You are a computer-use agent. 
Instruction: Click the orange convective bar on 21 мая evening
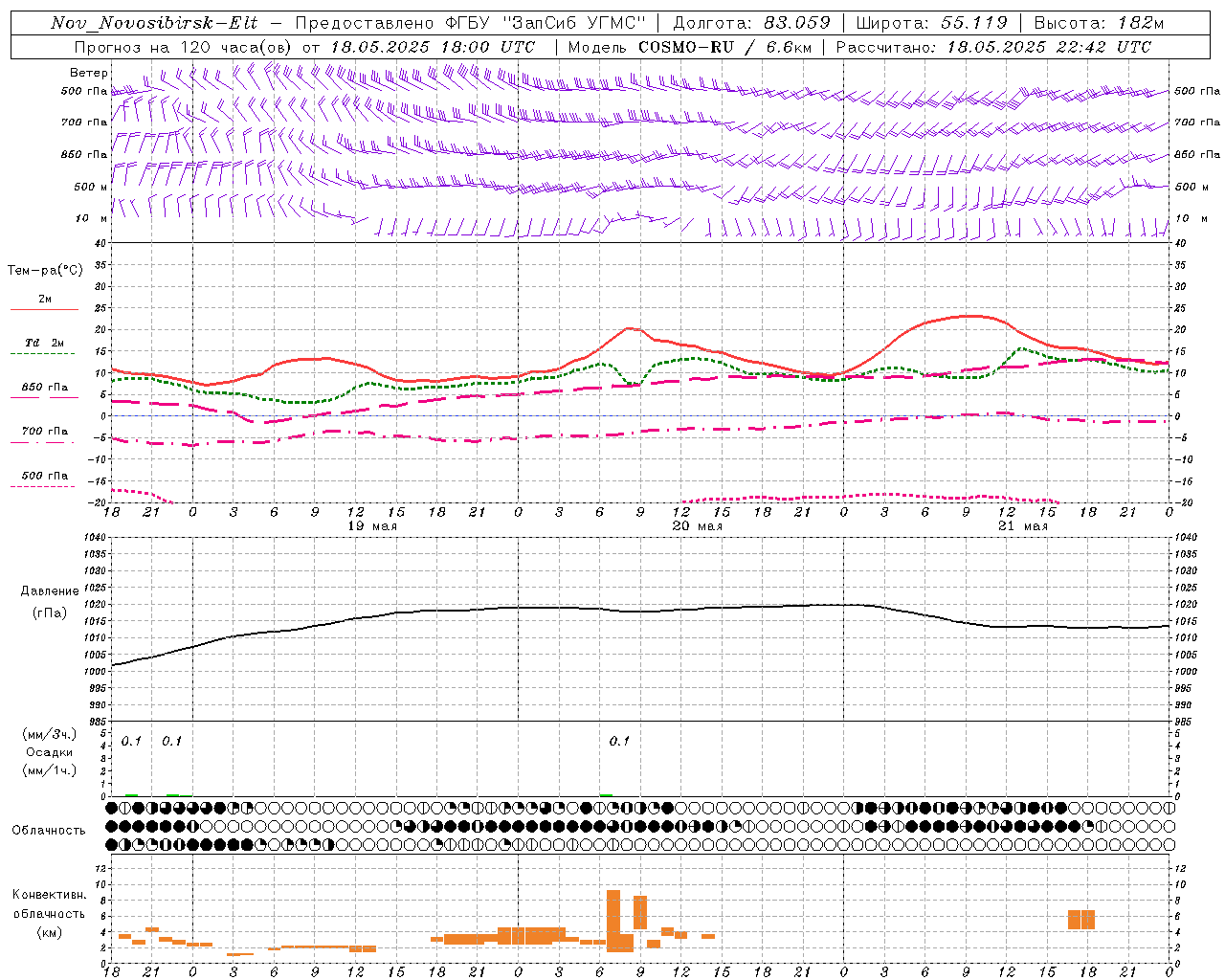(1081, 920)
